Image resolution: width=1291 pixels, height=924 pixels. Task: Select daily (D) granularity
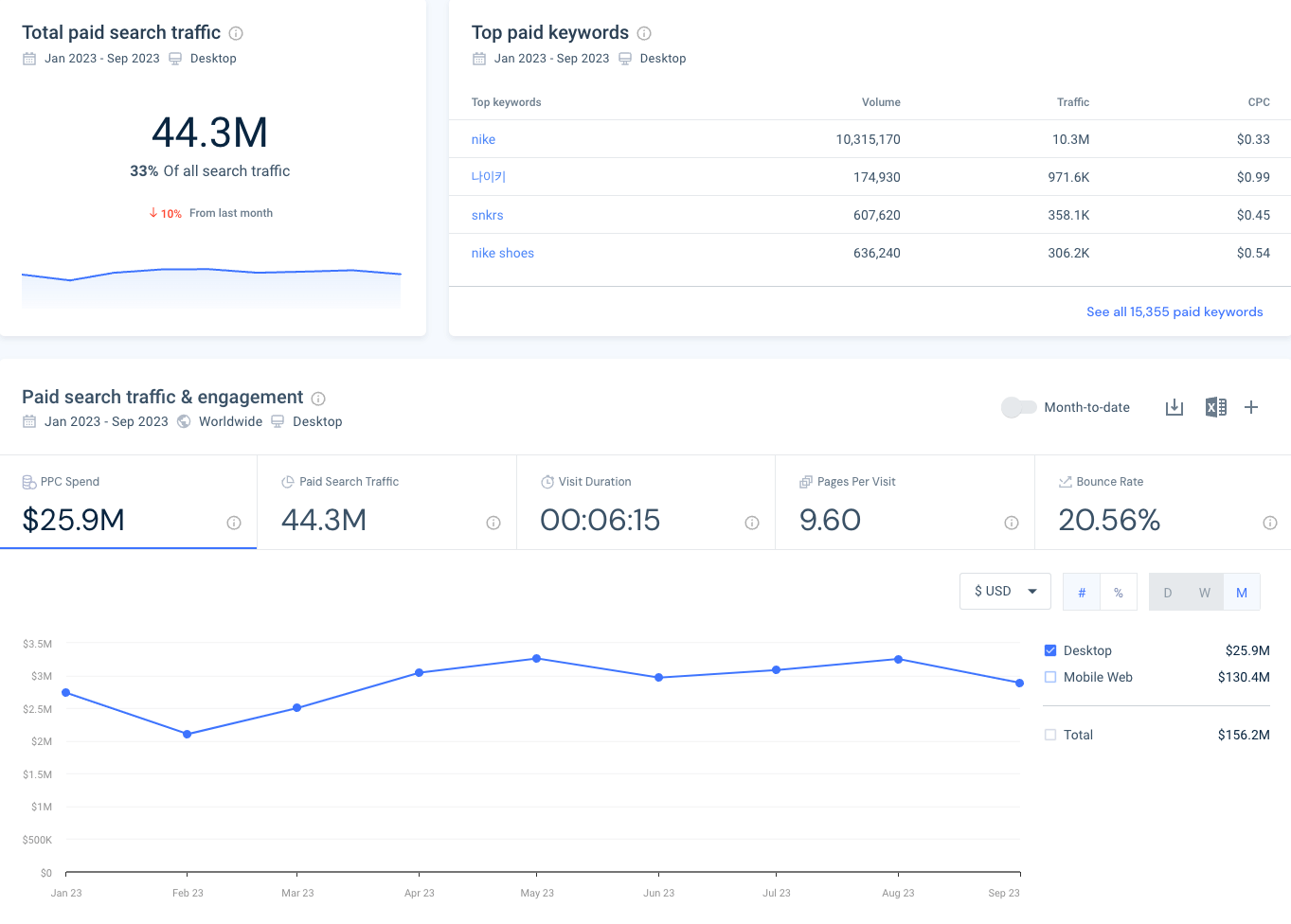click(x=1168, y=592)
